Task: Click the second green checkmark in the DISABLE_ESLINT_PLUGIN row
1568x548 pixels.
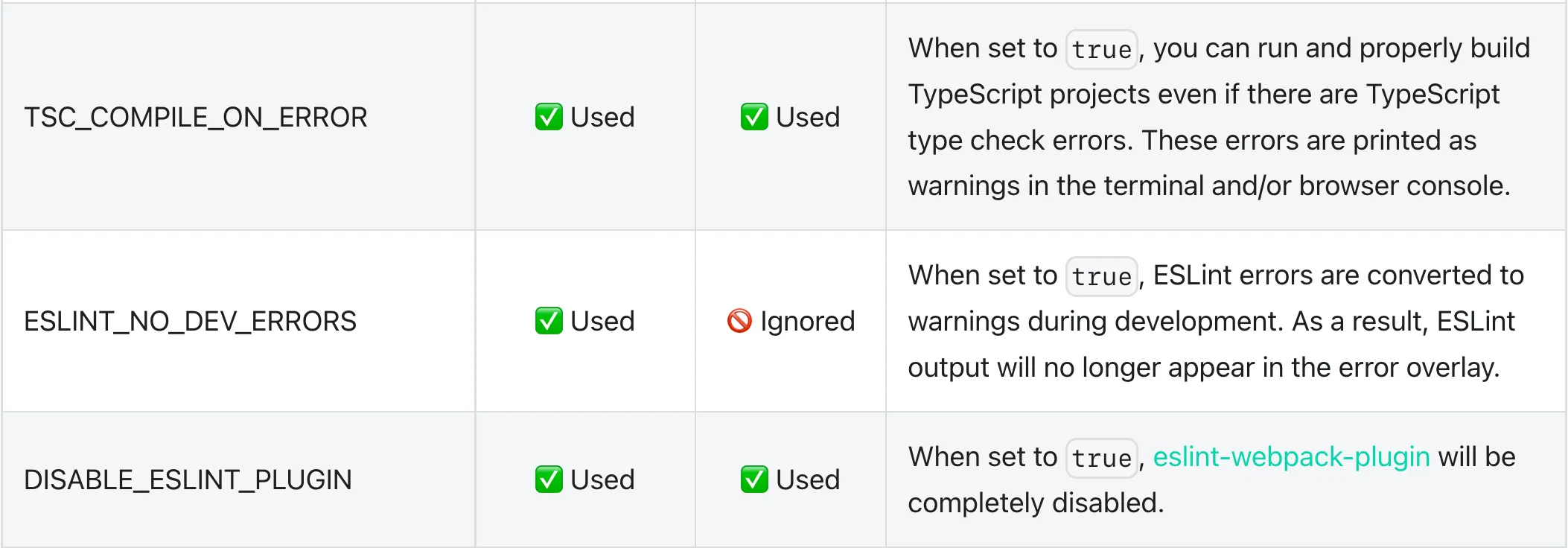Action: click(x=754, y=479)
